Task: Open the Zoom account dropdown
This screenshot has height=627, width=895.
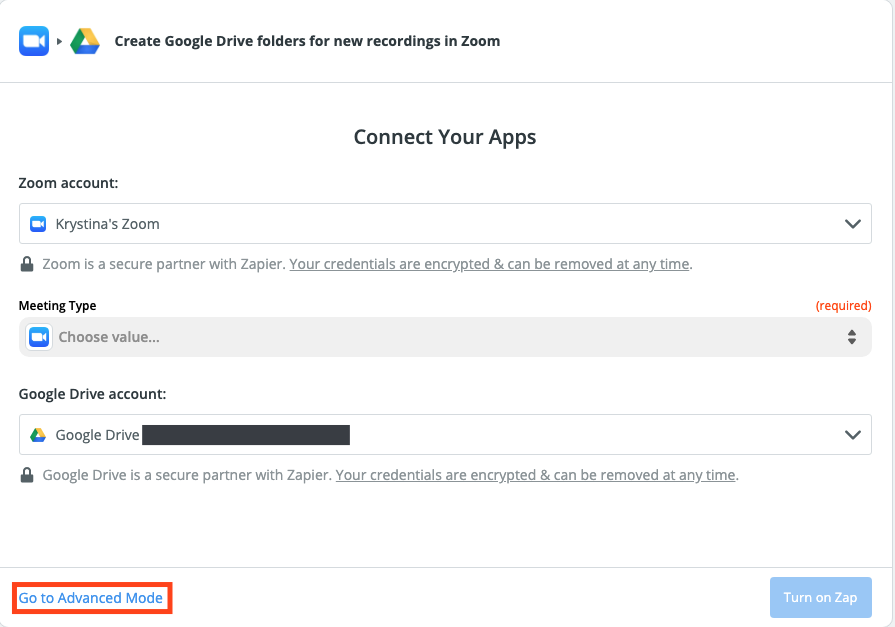Action: coord(445,224)
